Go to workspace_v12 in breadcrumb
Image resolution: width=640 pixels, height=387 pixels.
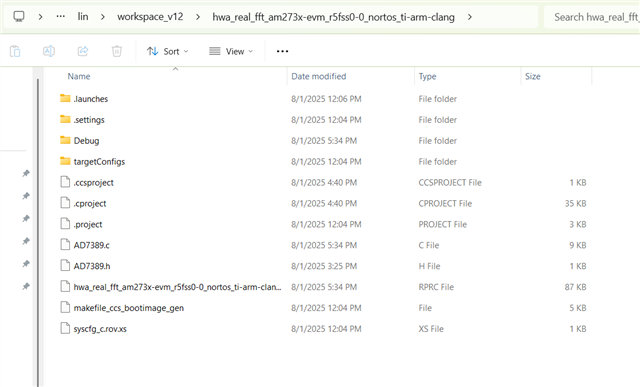coord(150,17)
